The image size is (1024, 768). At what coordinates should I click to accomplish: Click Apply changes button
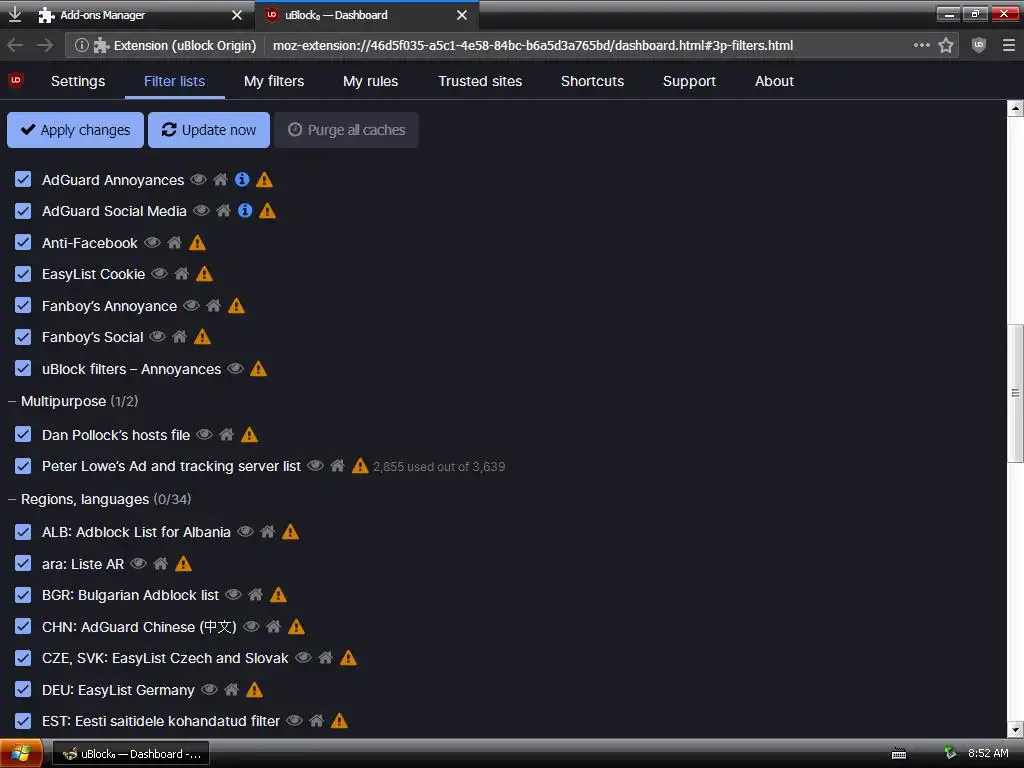pyautogui.click(x=75, y=130)
